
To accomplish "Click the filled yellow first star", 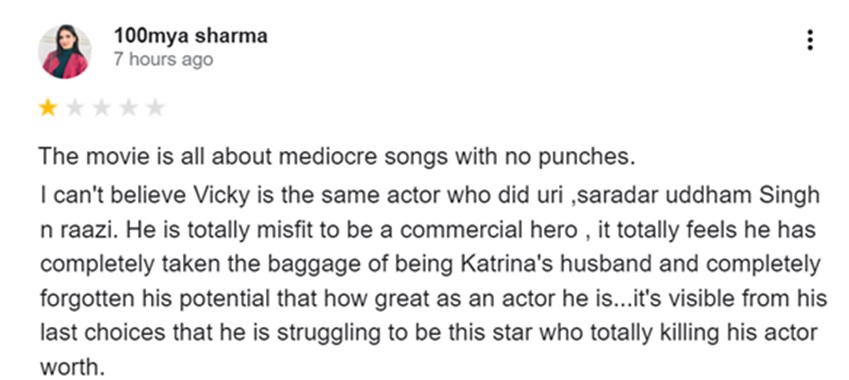I will click(48, 108).
